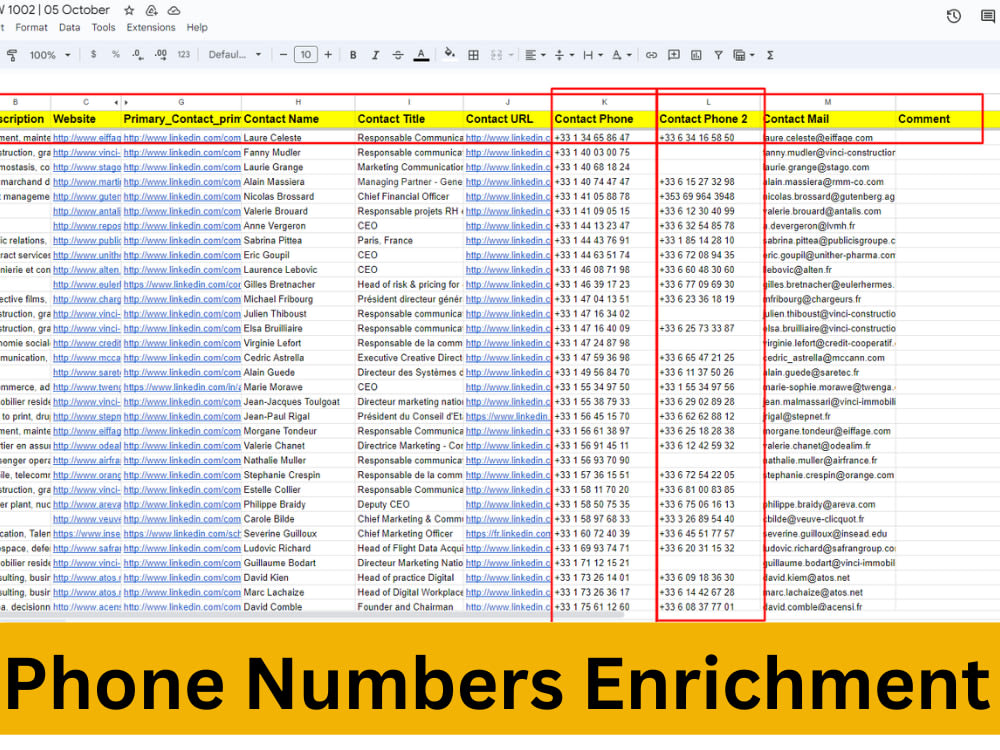Open vertical align dropdown

[x=564, y=55]
